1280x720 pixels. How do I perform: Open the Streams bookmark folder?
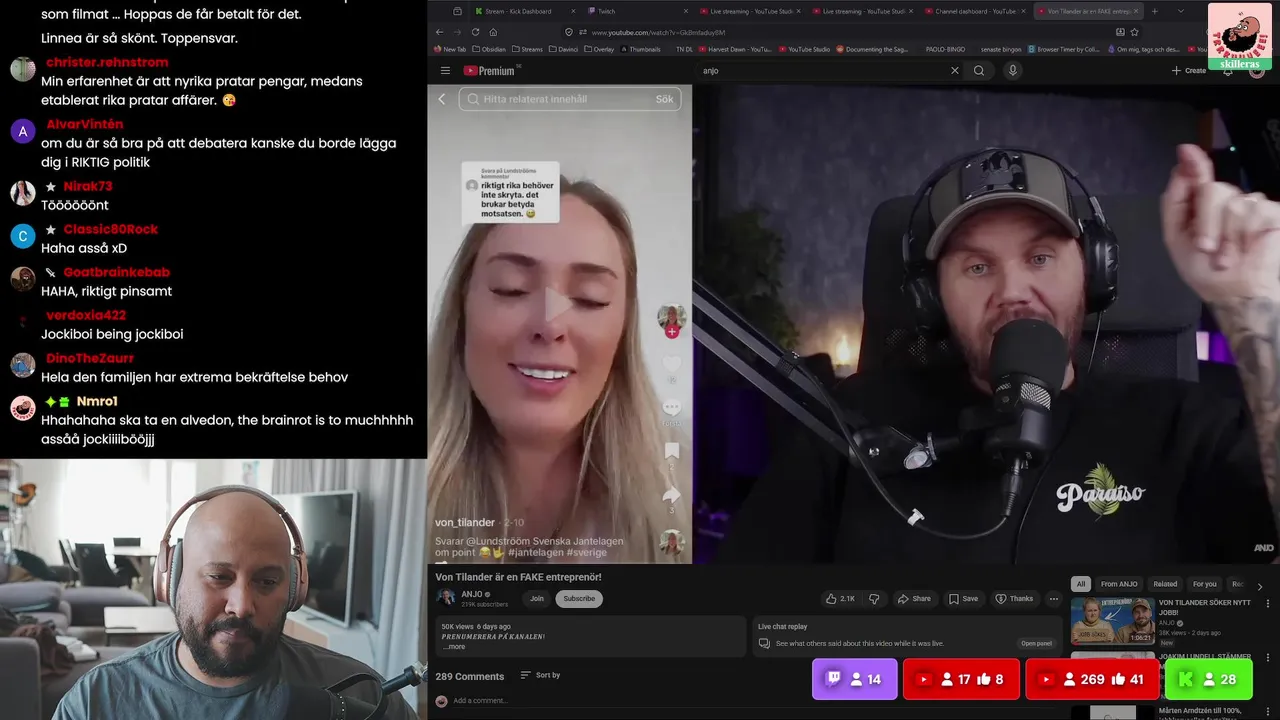(x=527, y=49)
